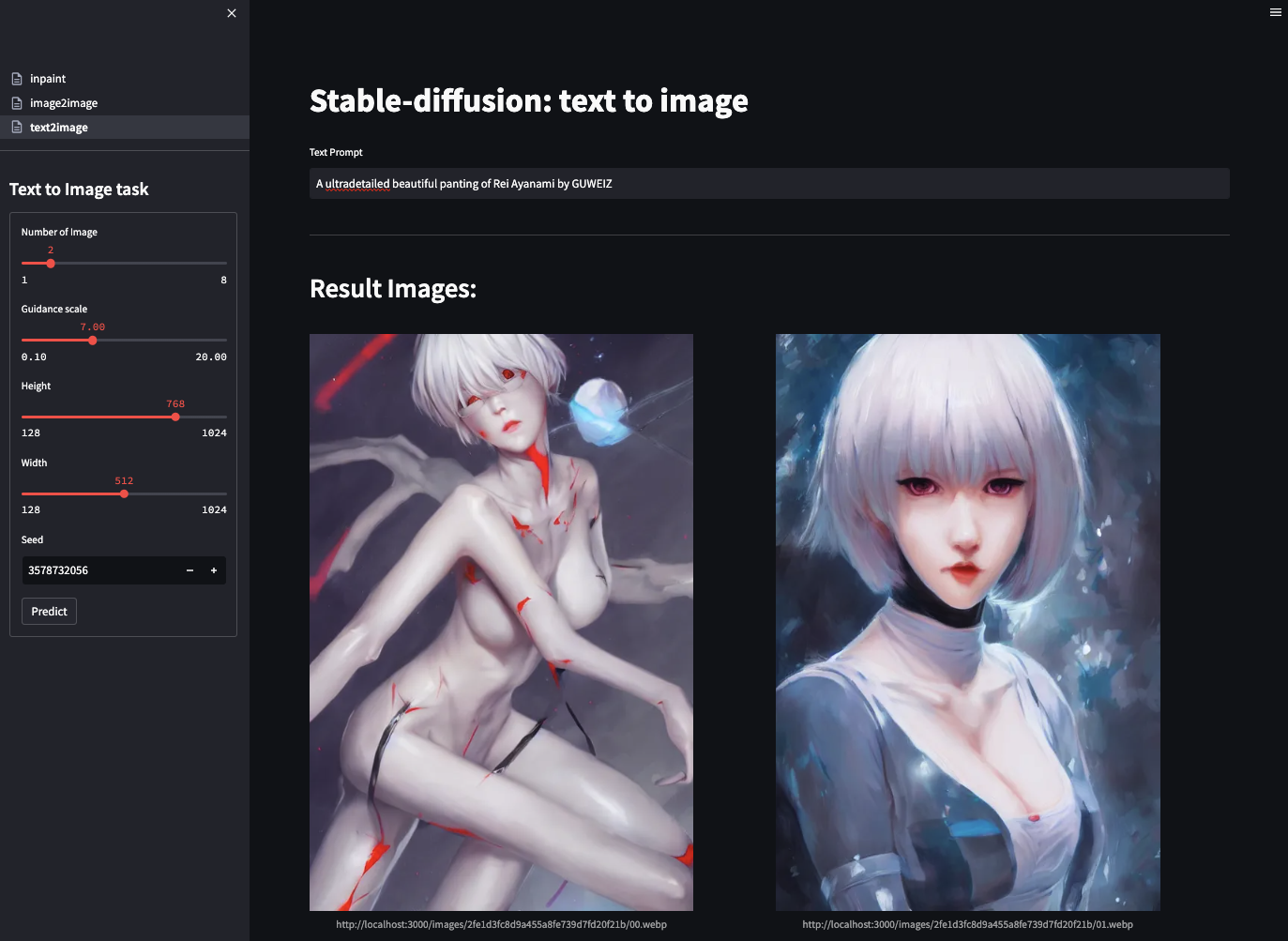Decrease the Seed with the minus button

tap(189, 570)
